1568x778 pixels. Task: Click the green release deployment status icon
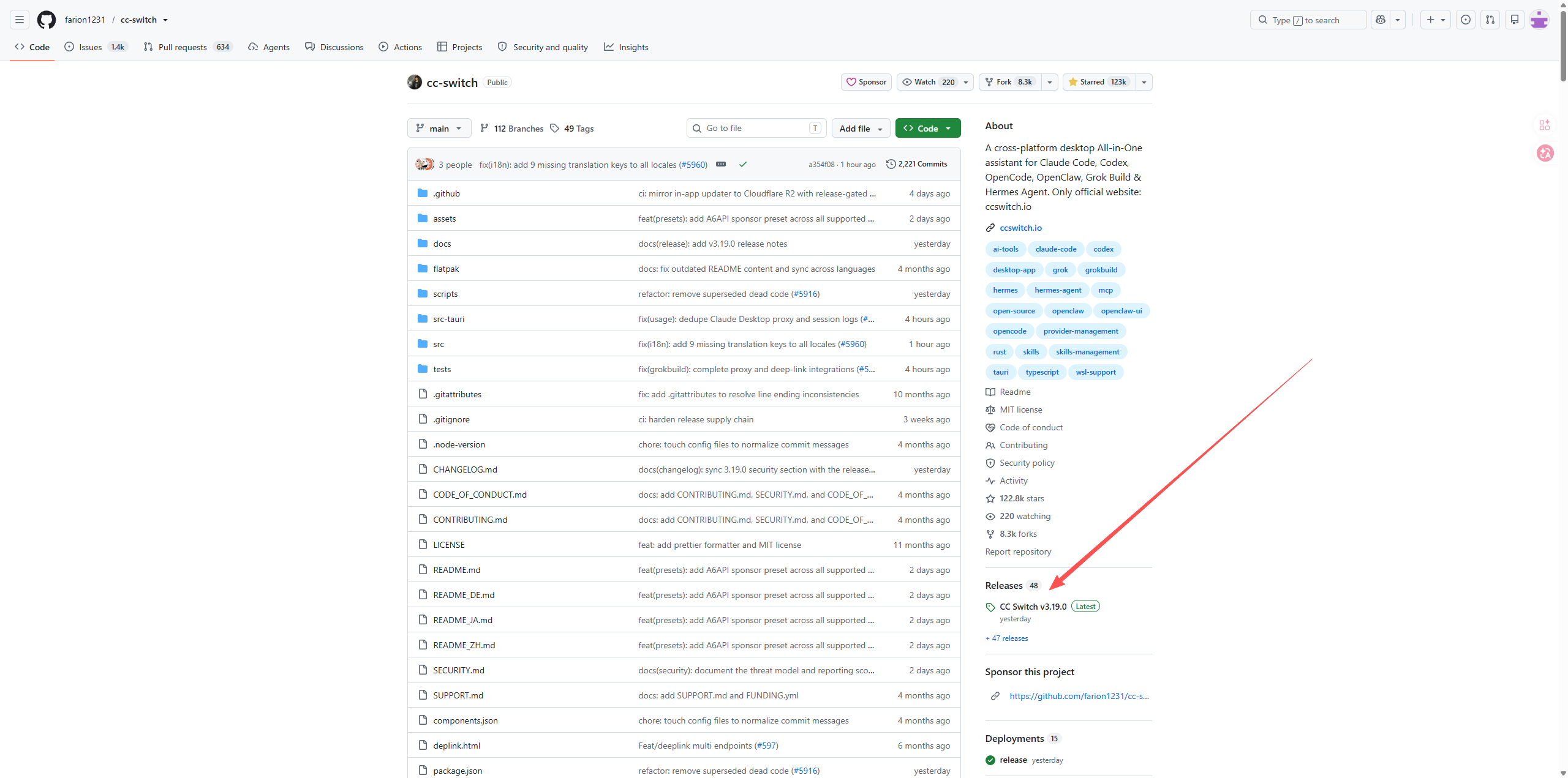click(x=990, y=760)
